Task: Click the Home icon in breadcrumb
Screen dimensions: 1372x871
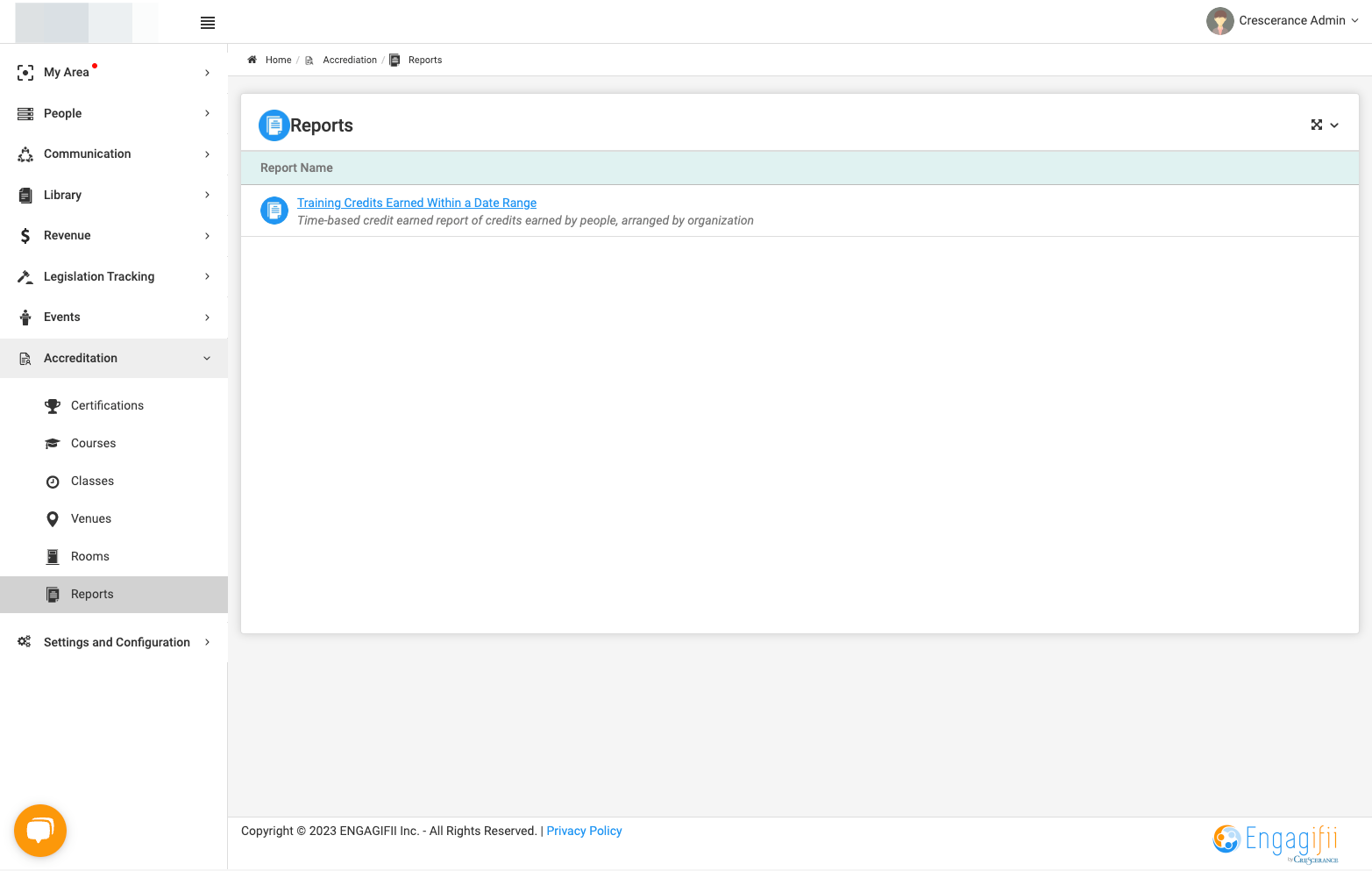Action: click(x=252, y=60)
